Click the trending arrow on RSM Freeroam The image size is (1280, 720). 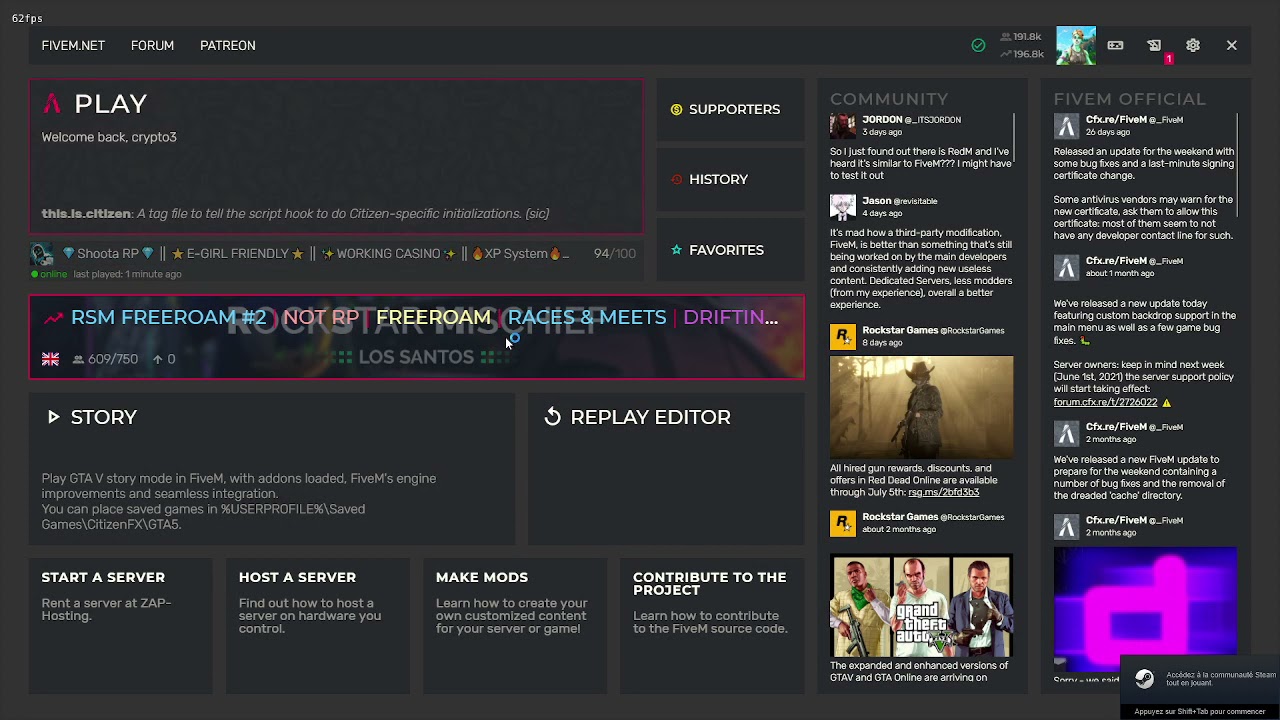(53, 318)
